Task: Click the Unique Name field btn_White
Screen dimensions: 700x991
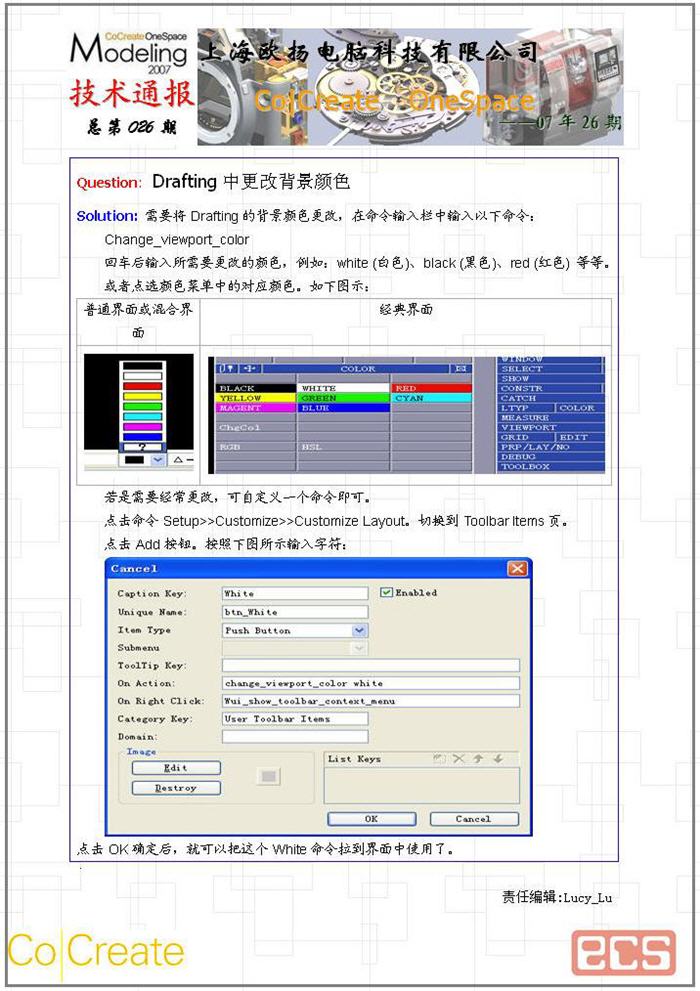Action: (295, 612)
